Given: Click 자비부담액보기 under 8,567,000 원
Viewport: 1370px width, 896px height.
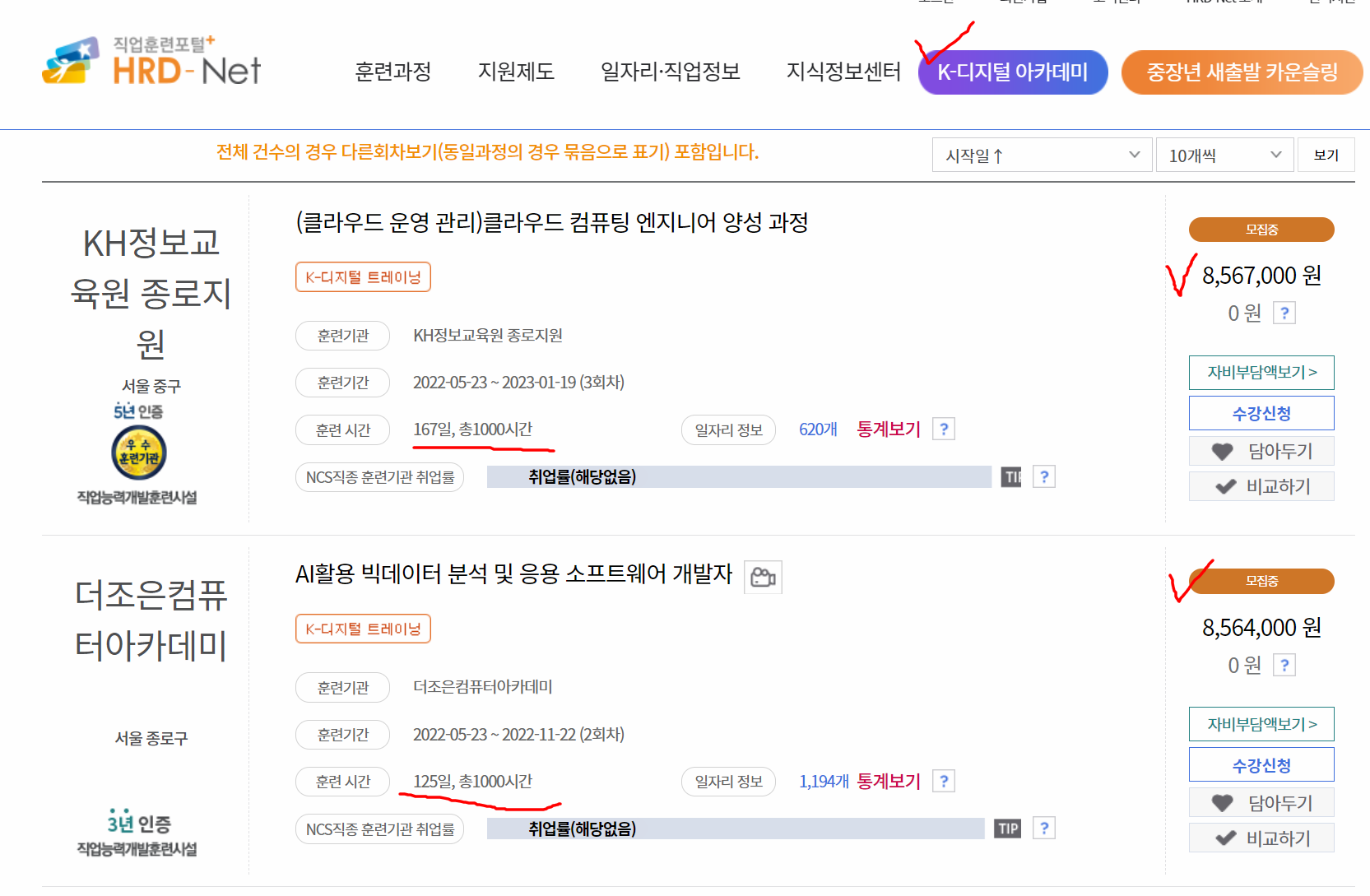Looking at the screenshot, I should [x=1261, y=373].
